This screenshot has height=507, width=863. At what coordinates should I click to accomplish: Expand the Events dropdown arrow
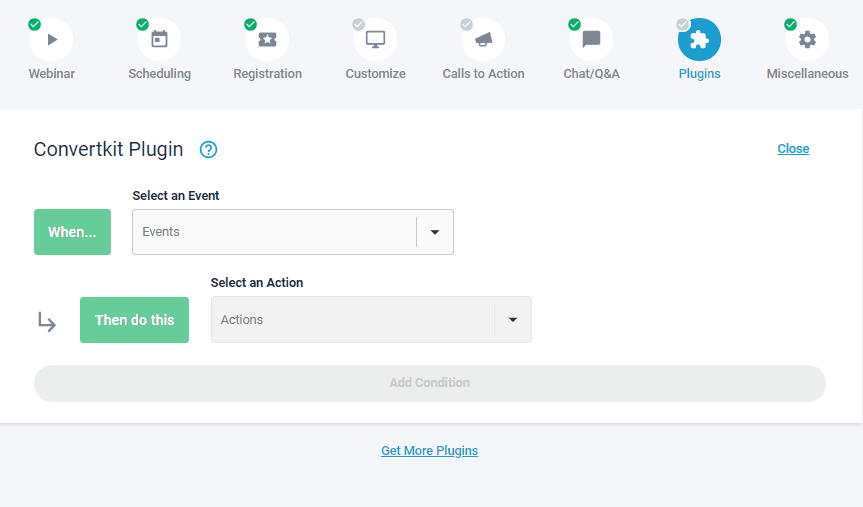point(435,232)
